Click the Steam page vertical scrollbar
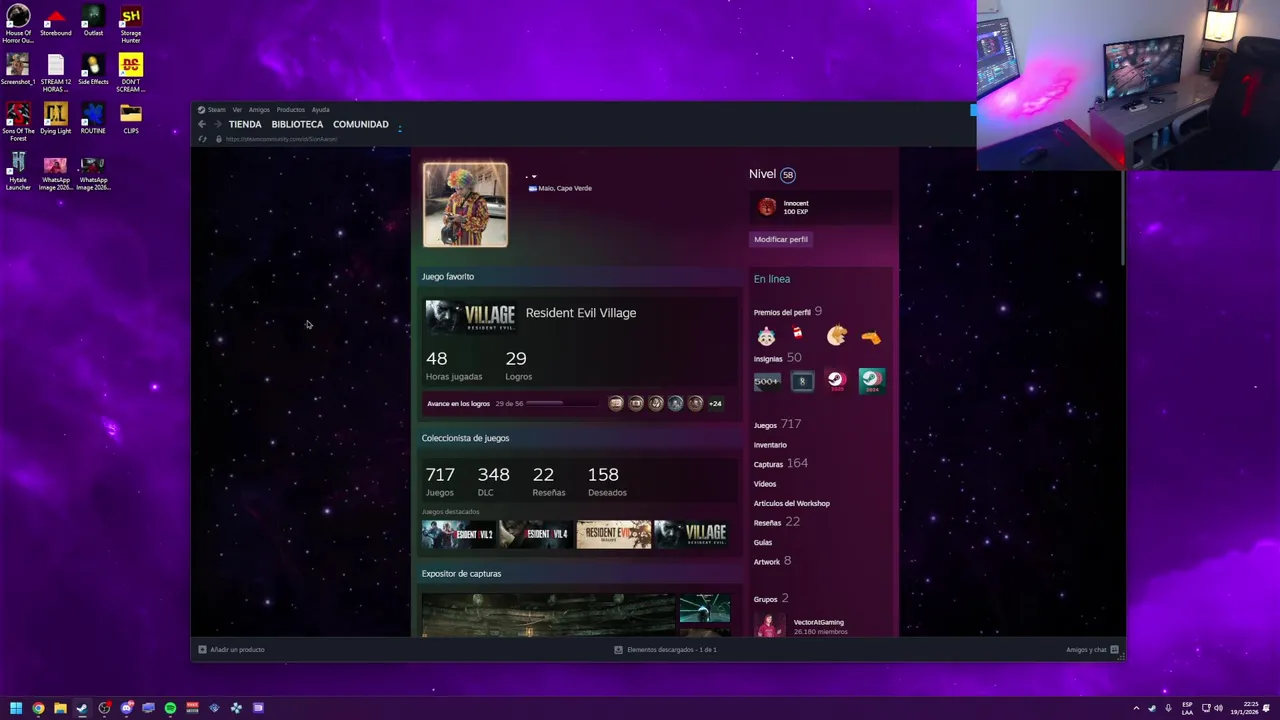The height and width of the screenshot is (720, 1280). click(1123, 220)
